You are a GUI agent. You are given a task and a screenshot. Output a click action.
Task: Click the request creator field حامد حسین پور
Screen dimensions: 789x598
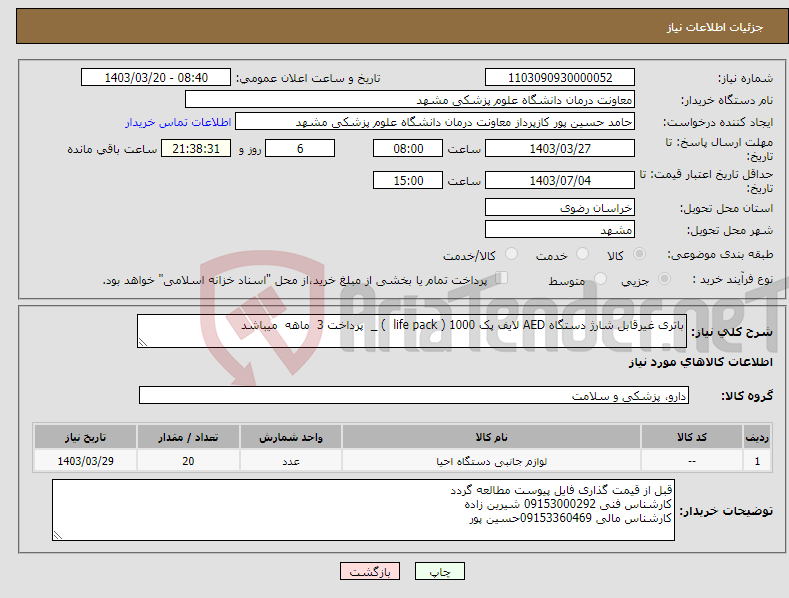click(435, 122)
